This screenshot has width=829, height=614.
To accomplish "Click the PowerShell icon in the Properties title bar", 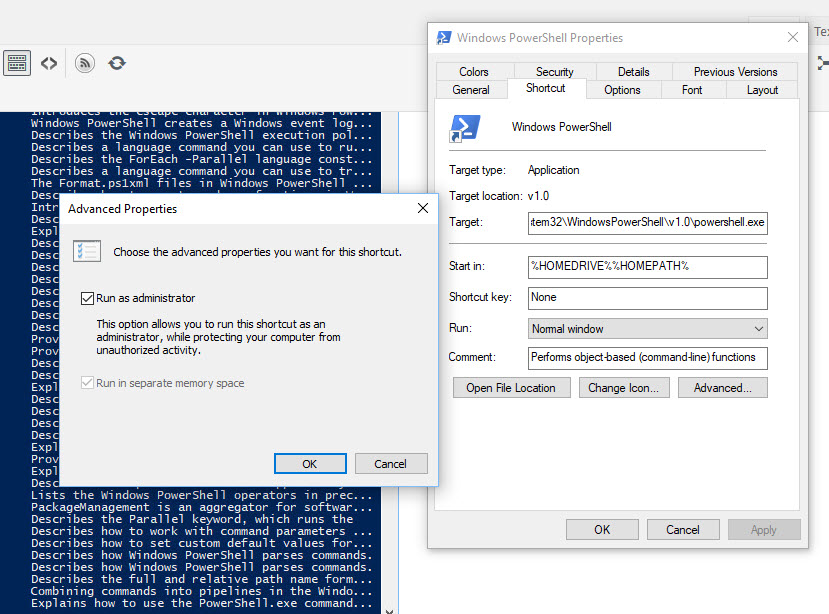I will [444, 38].
